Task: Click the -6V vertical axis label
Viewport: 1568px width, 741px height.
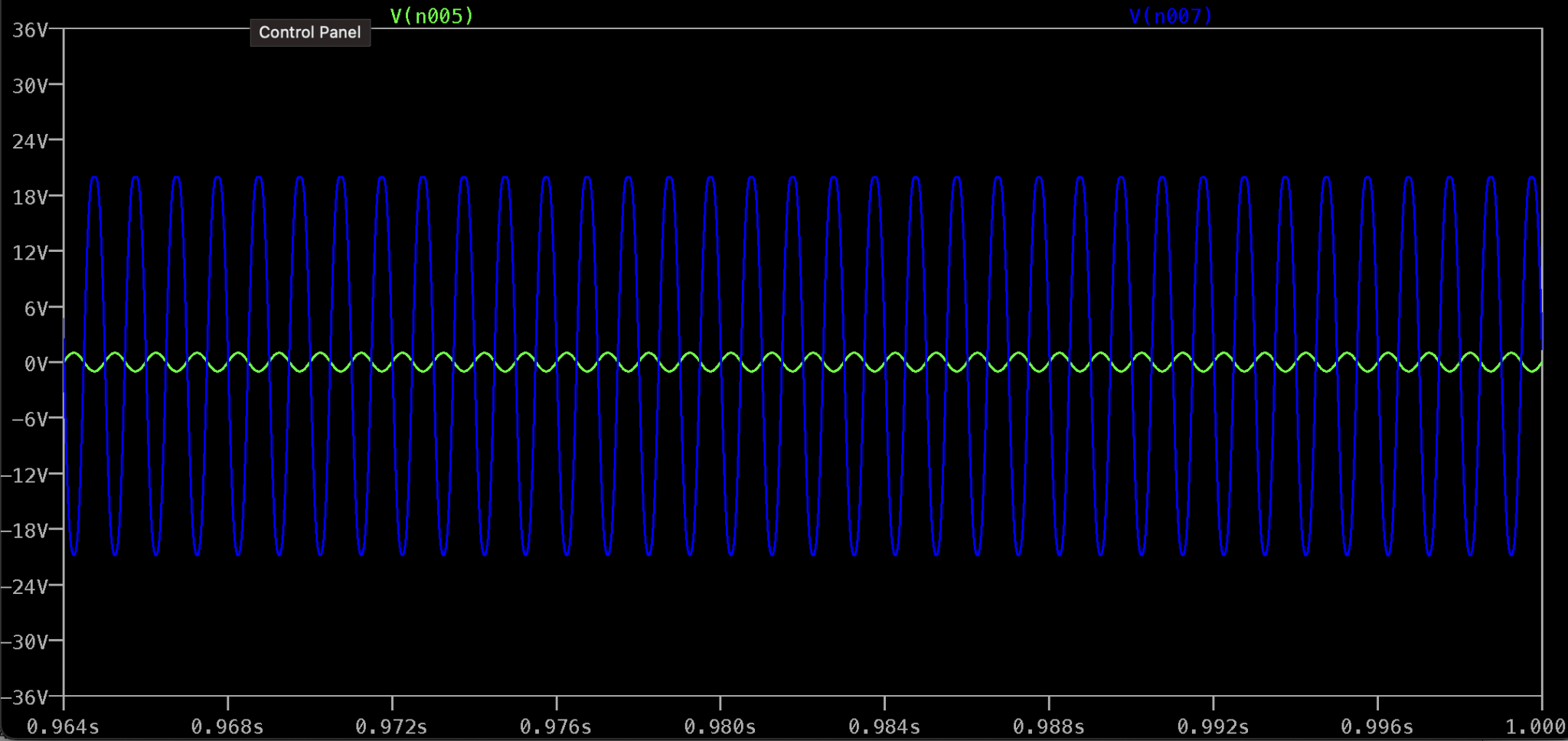Action: 30,419
